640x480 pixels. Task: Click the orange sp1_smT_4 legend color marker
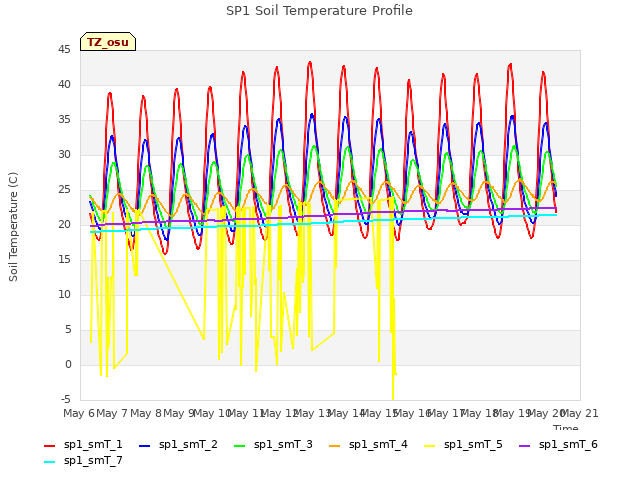click(335, 446)
